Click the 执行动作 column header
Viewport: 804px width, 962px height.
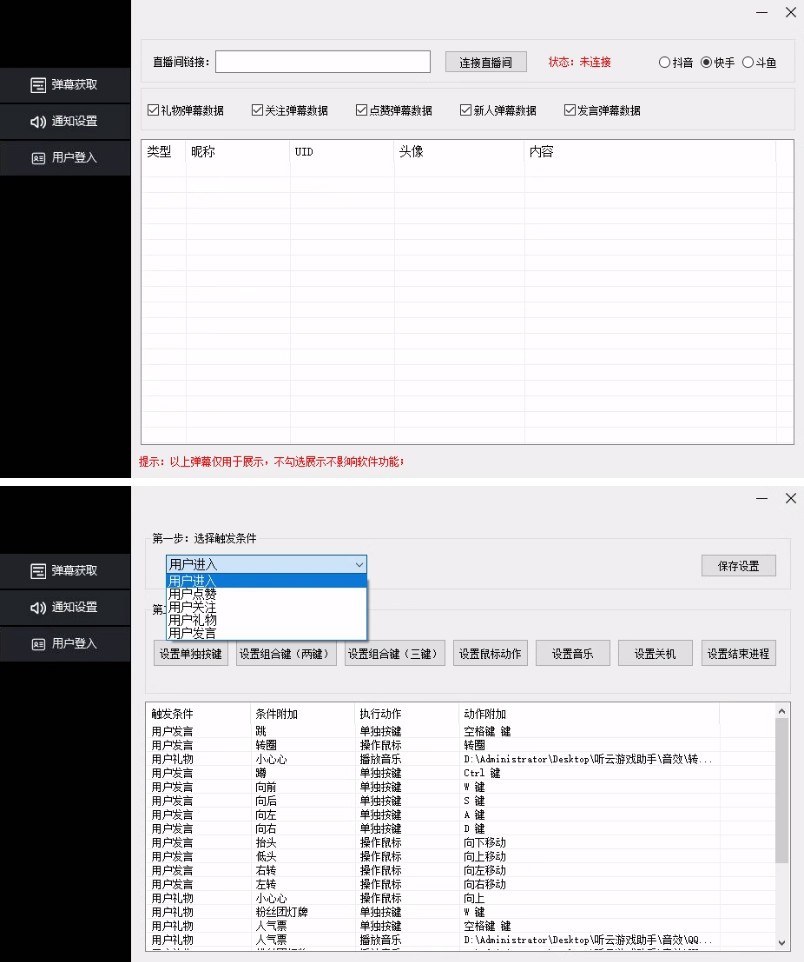[x=406, y=714]
